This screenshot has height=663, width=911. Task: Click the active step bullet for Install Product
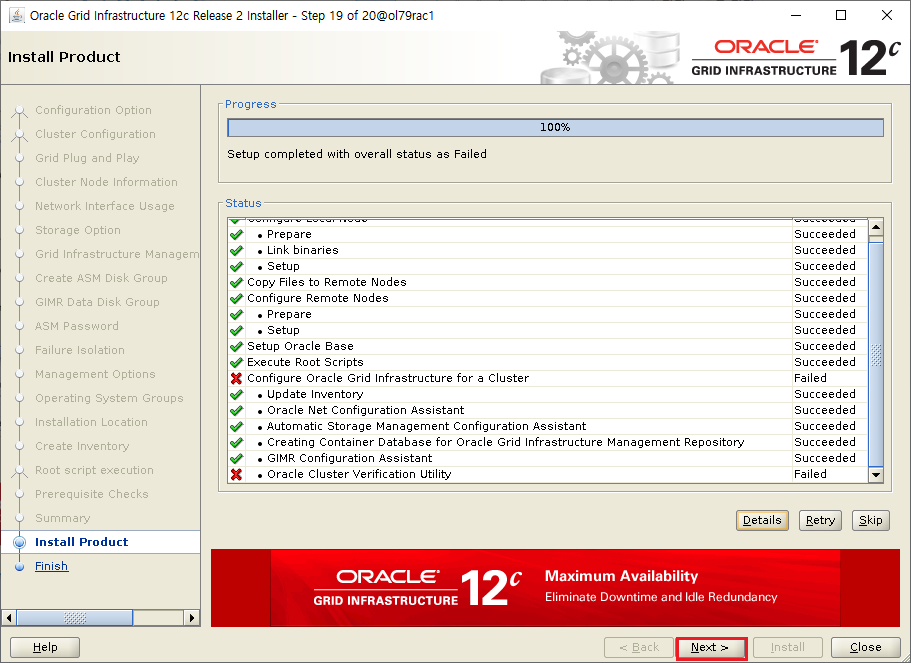point(20,542)
